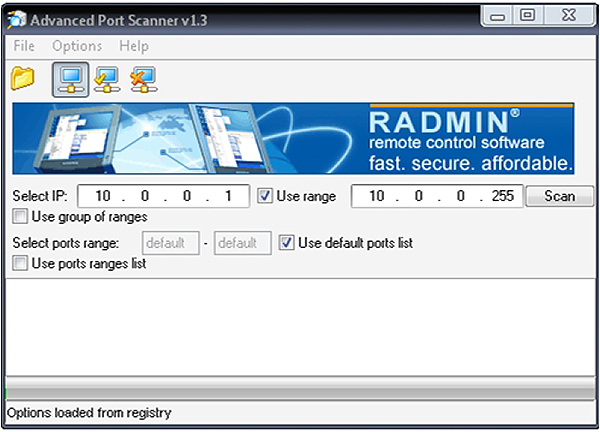Open the Help menu
Screen dimensions: 600x432
click(134, 46)
